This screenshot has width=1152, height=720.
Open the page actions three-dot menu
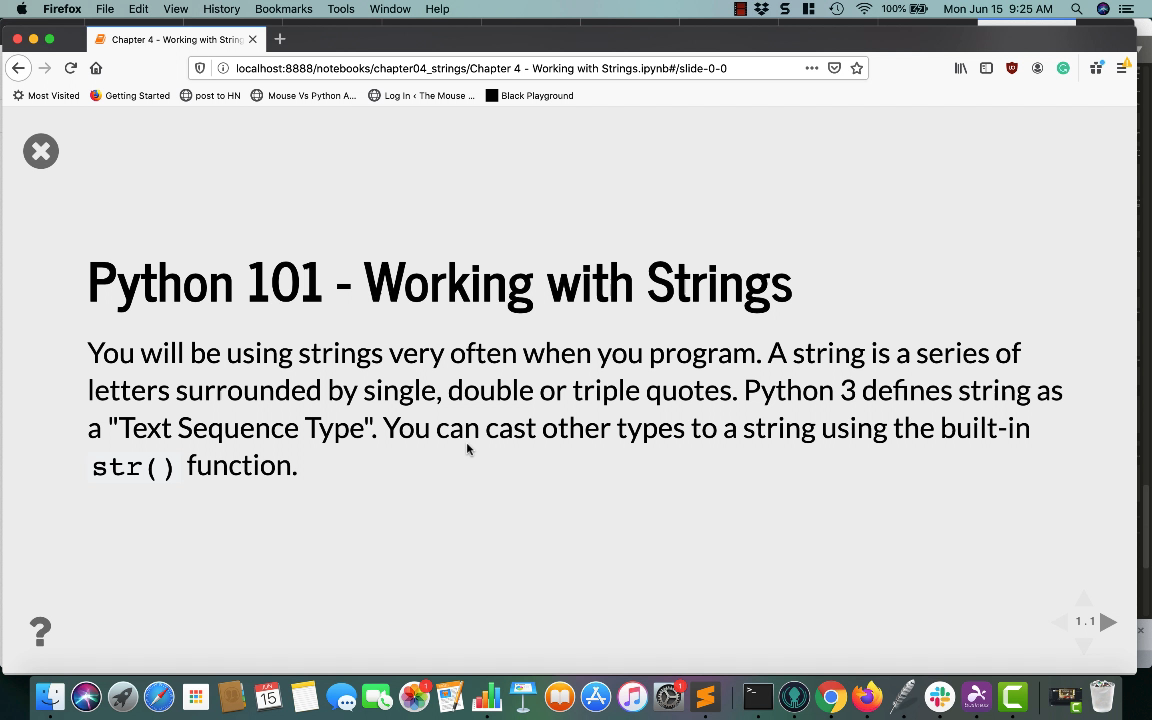tap(811, 68)
